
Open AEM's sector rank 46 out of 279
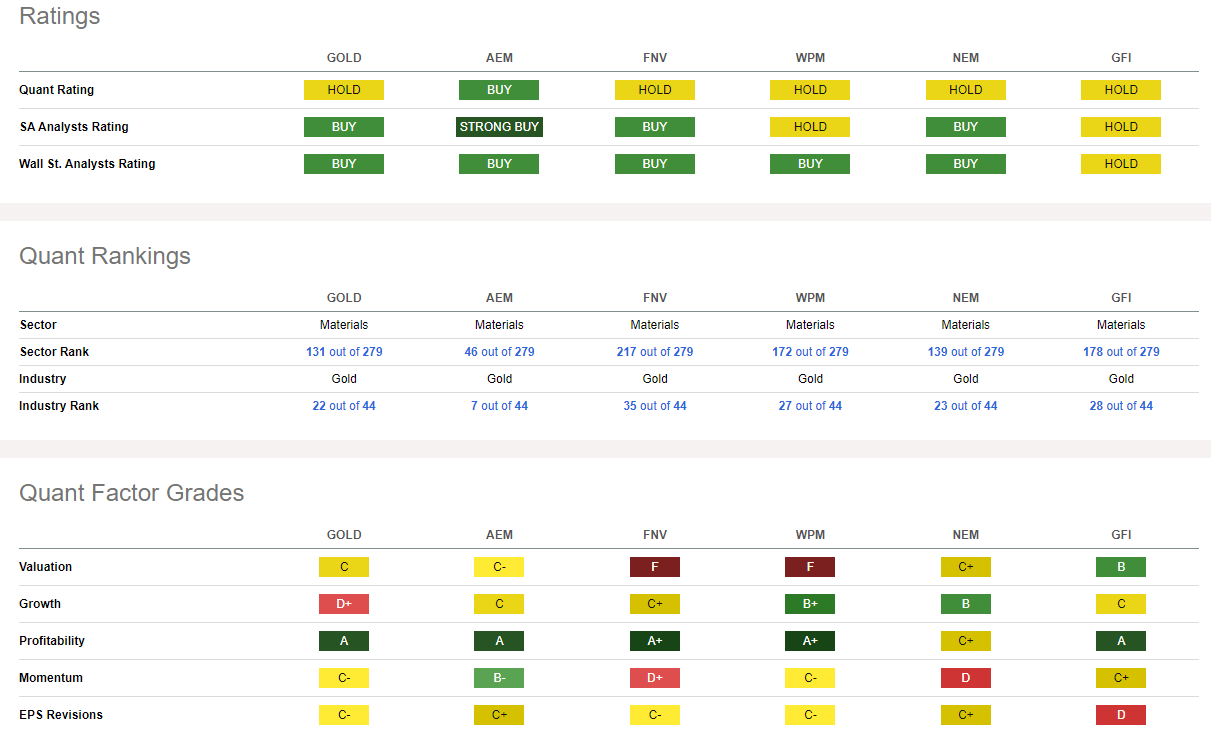(499, 352)
